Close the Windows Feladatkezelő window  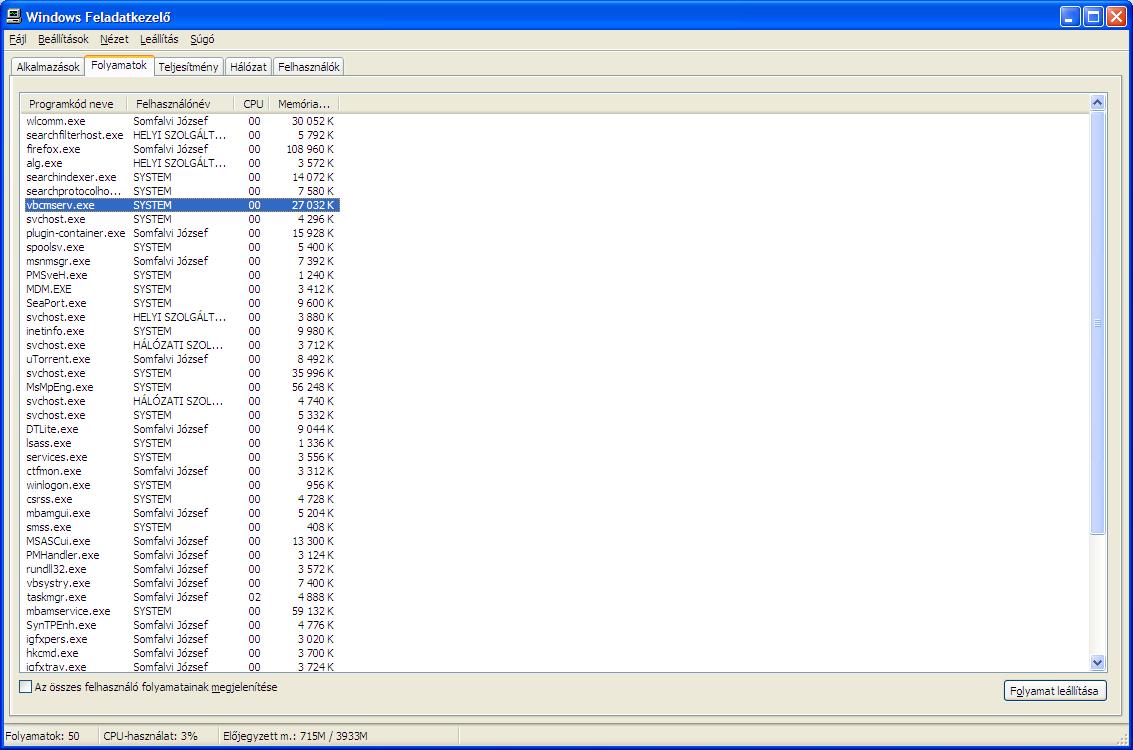[1116, 17]
